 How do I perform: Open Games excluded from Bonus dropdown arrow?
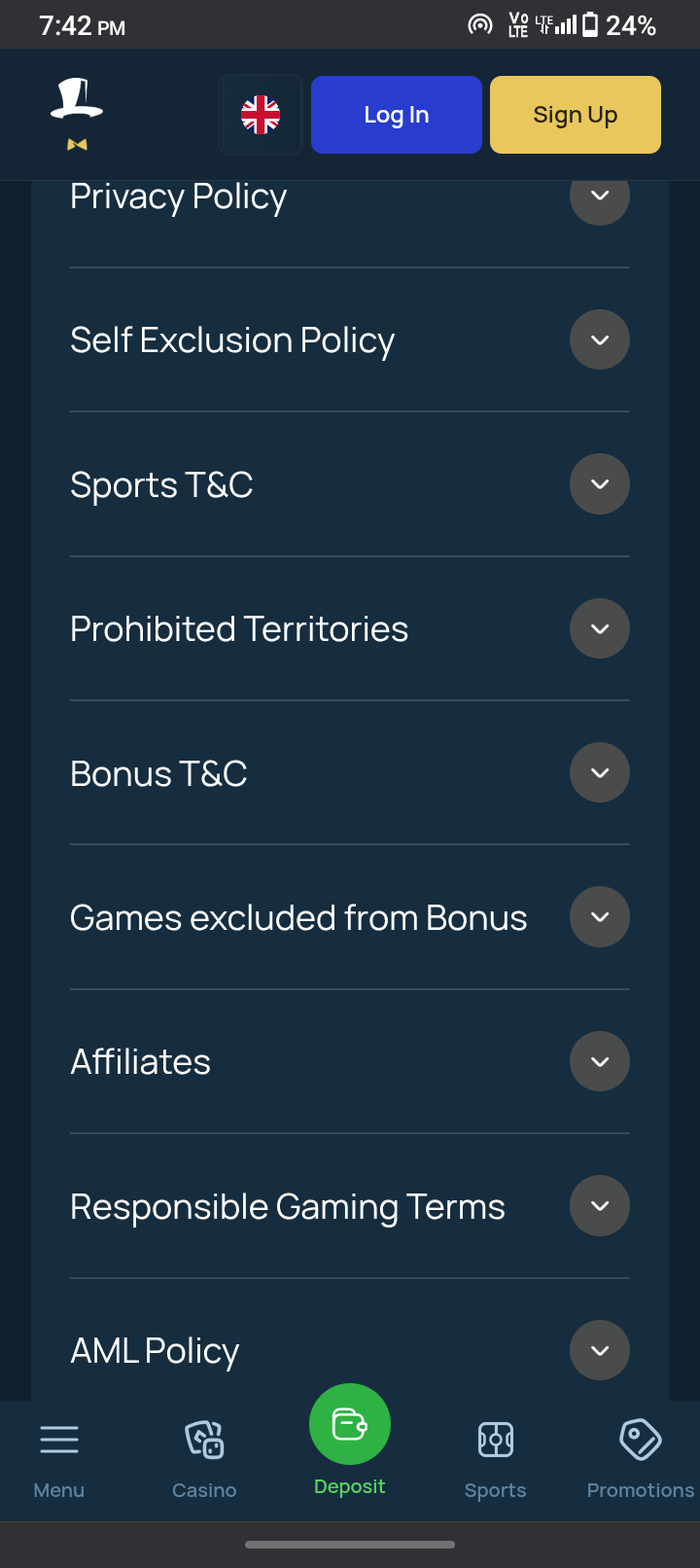(x=600, y=916)
